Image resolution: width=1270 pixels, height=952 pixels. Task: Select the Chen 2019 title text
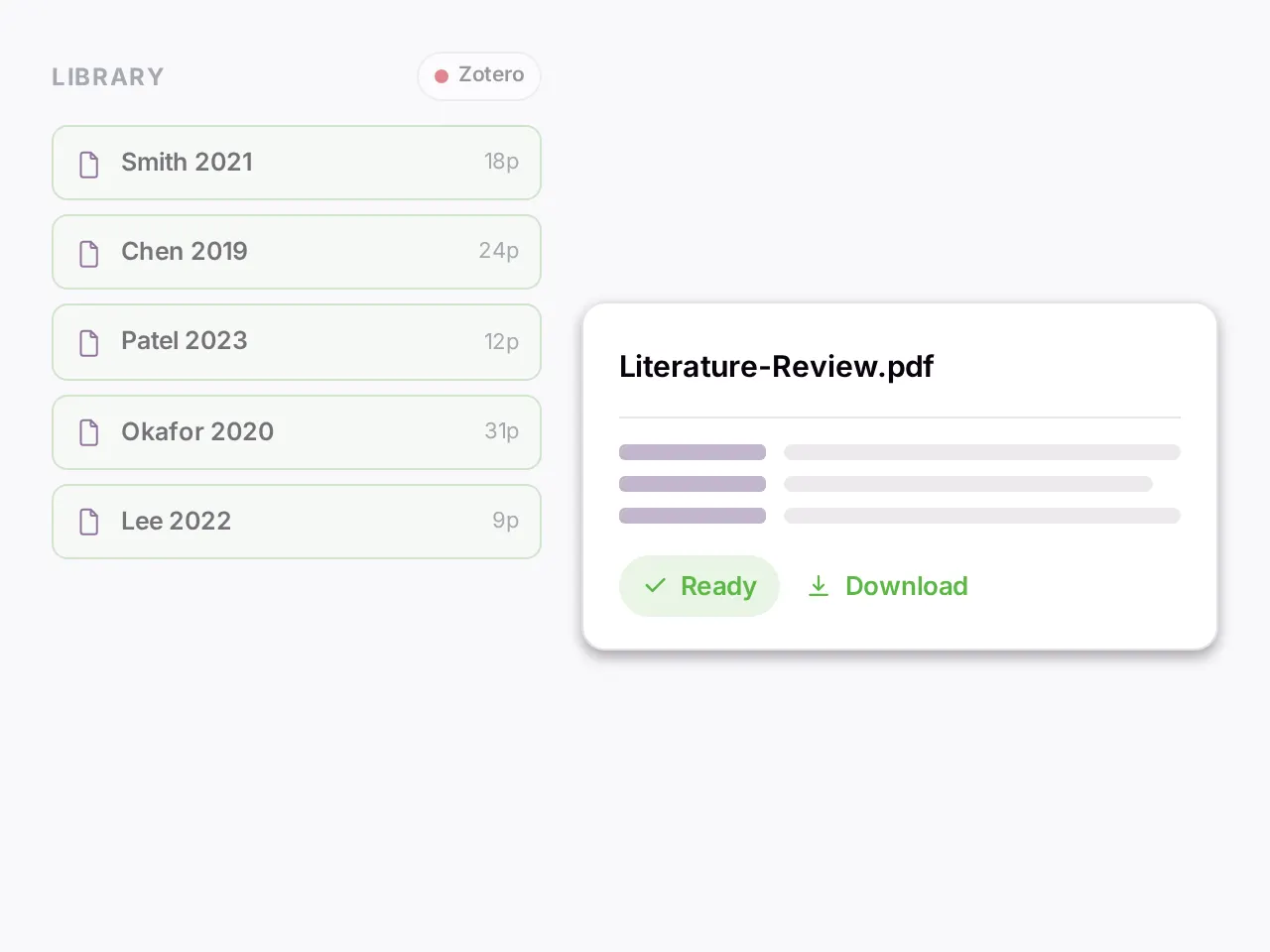(x=185, y=251)
